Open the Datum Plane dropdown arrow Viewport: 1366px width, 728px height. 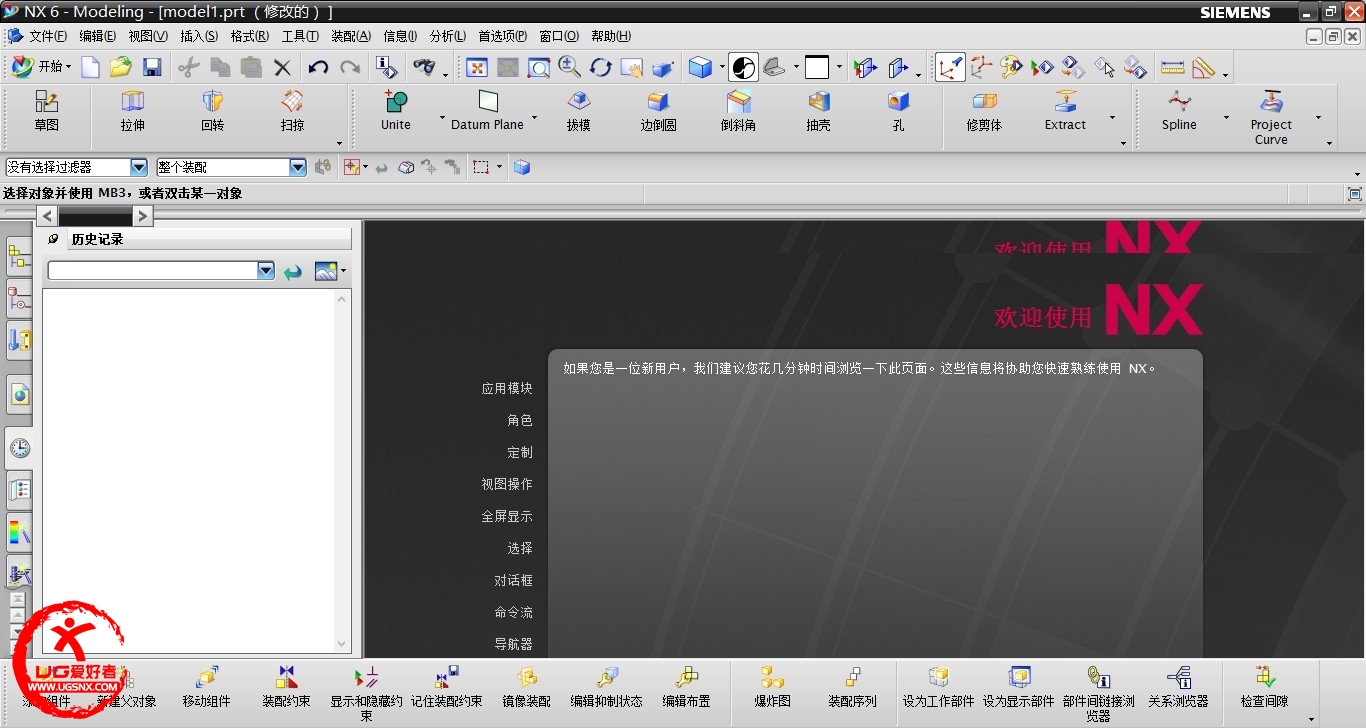point(534,118)
